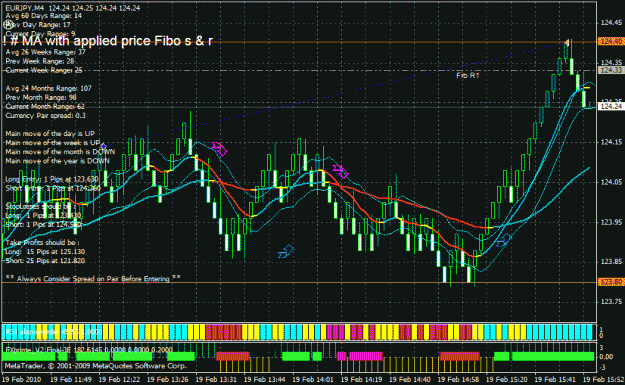This screenshot has height=385, width=625.
Task: Click 'Always Consider Spread on Pair' note
Action: click(93, 279)
